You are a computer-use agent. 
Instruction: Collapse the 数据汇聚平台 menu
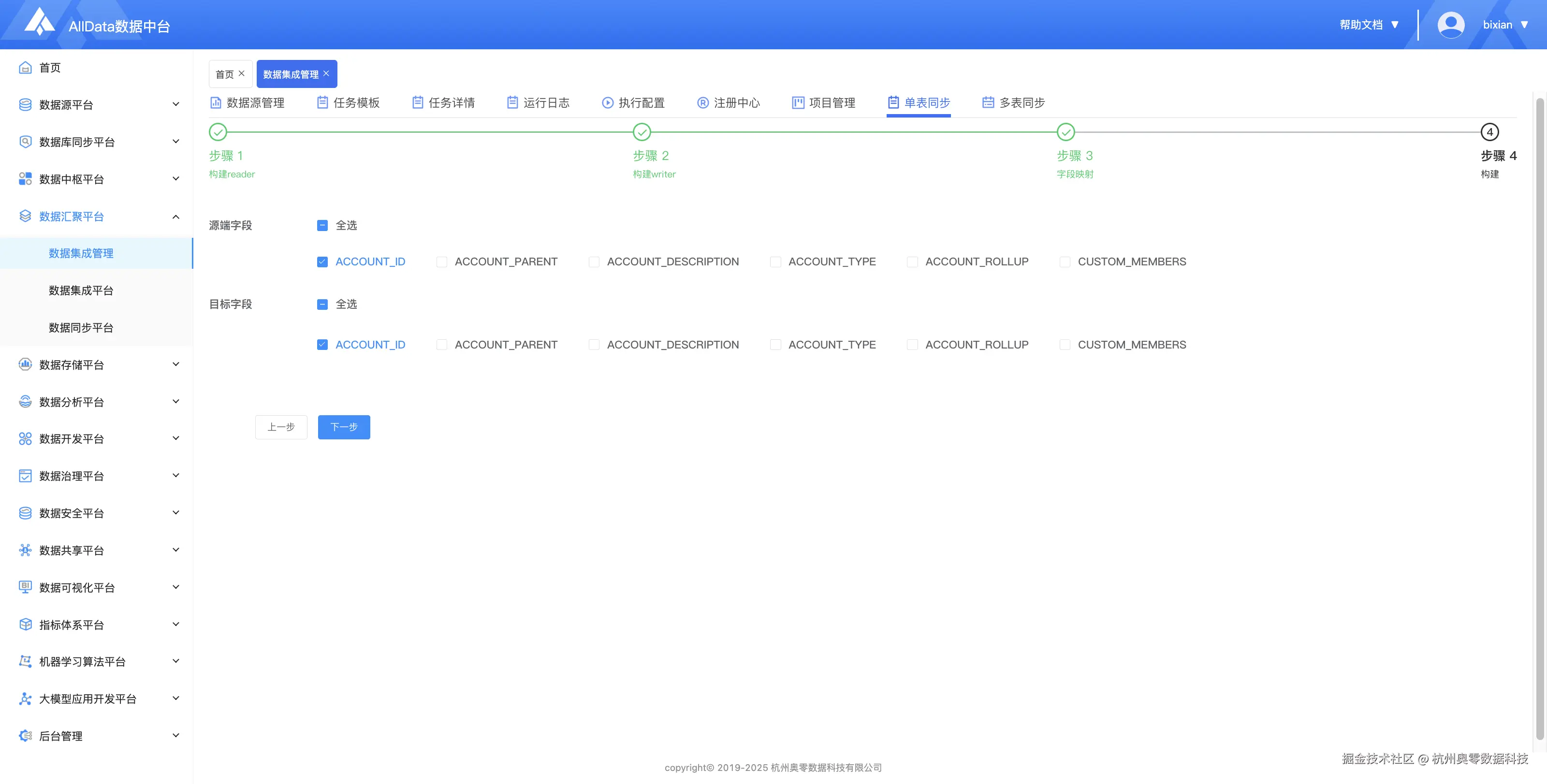pyautogui.click(x=96, y=216)
